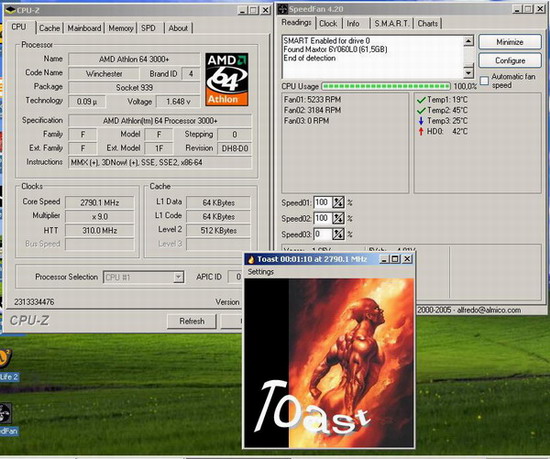Viewport: 550px width, 459px height.
Task: Open the Half-Life 2 desktop icon
Action: (x=6, y=358)
